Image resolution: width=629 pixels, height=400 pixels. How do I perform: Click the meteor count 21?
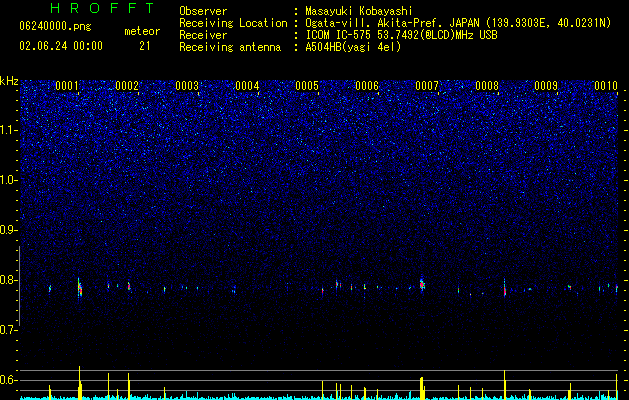tap(144, 46)
